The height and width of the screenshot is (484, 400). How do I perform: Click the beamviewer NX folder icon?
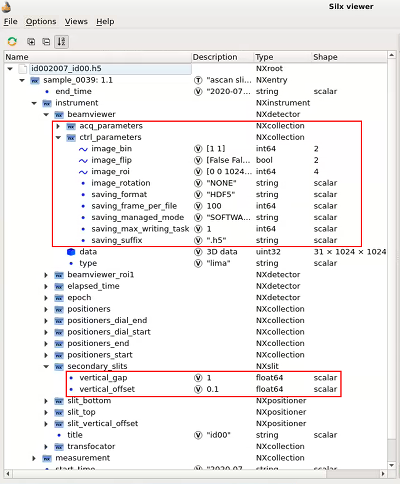click(x=59, y=115)
